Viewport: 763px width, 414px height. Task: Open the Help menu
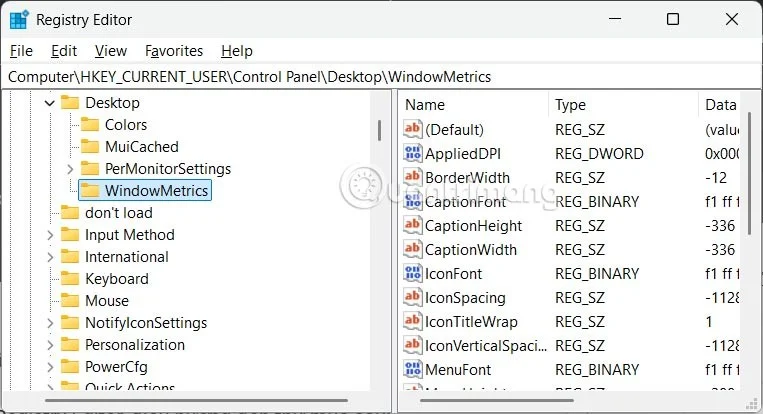tap(236, 51)
